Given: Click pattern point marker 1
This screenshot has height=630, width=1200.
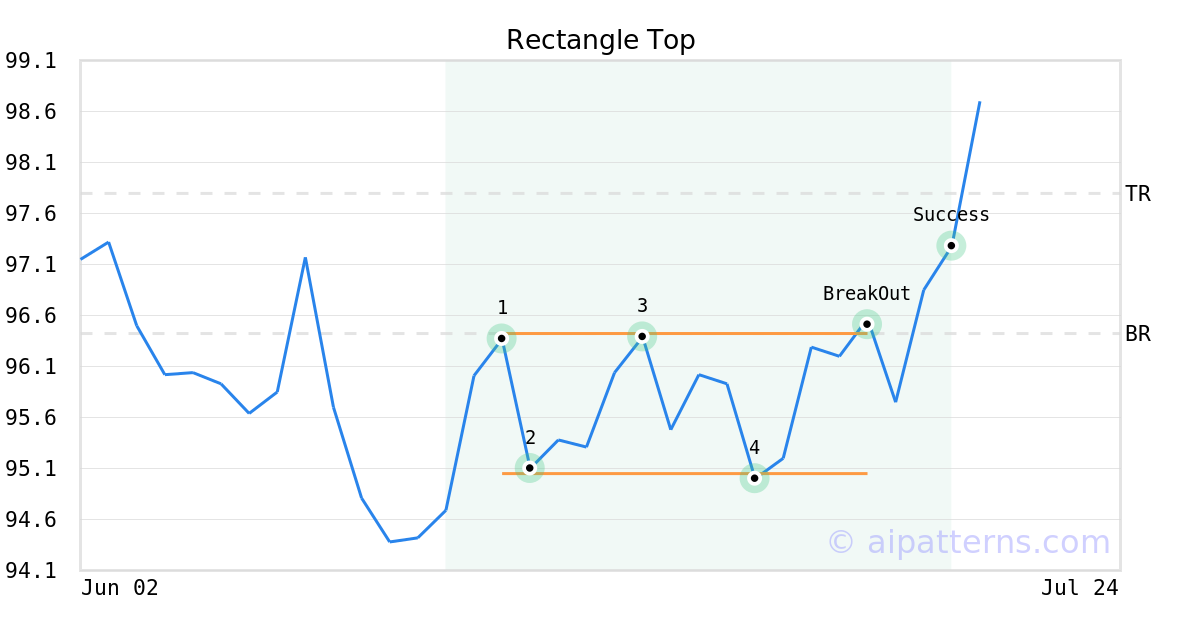Looking at the screenshot, I should (x=501, y=338).
